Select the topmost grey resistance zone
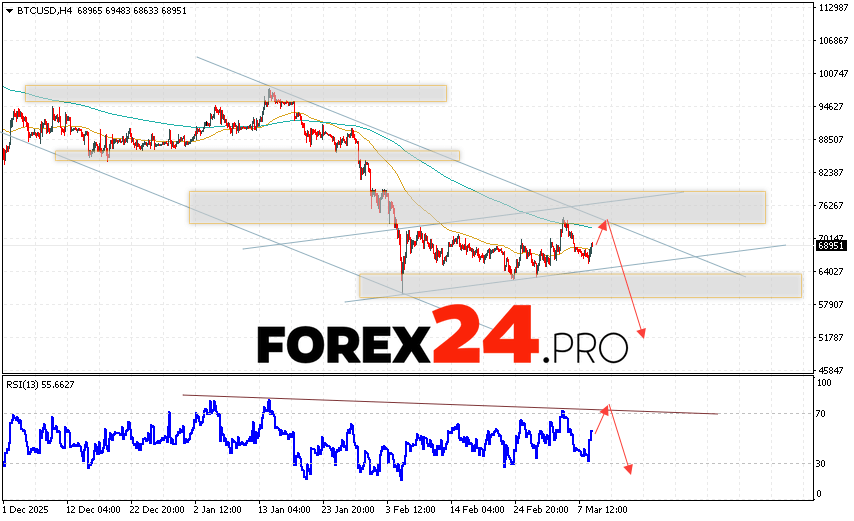Image resolution: width=854 pixels, height=521 pixels. pos(235,93)
